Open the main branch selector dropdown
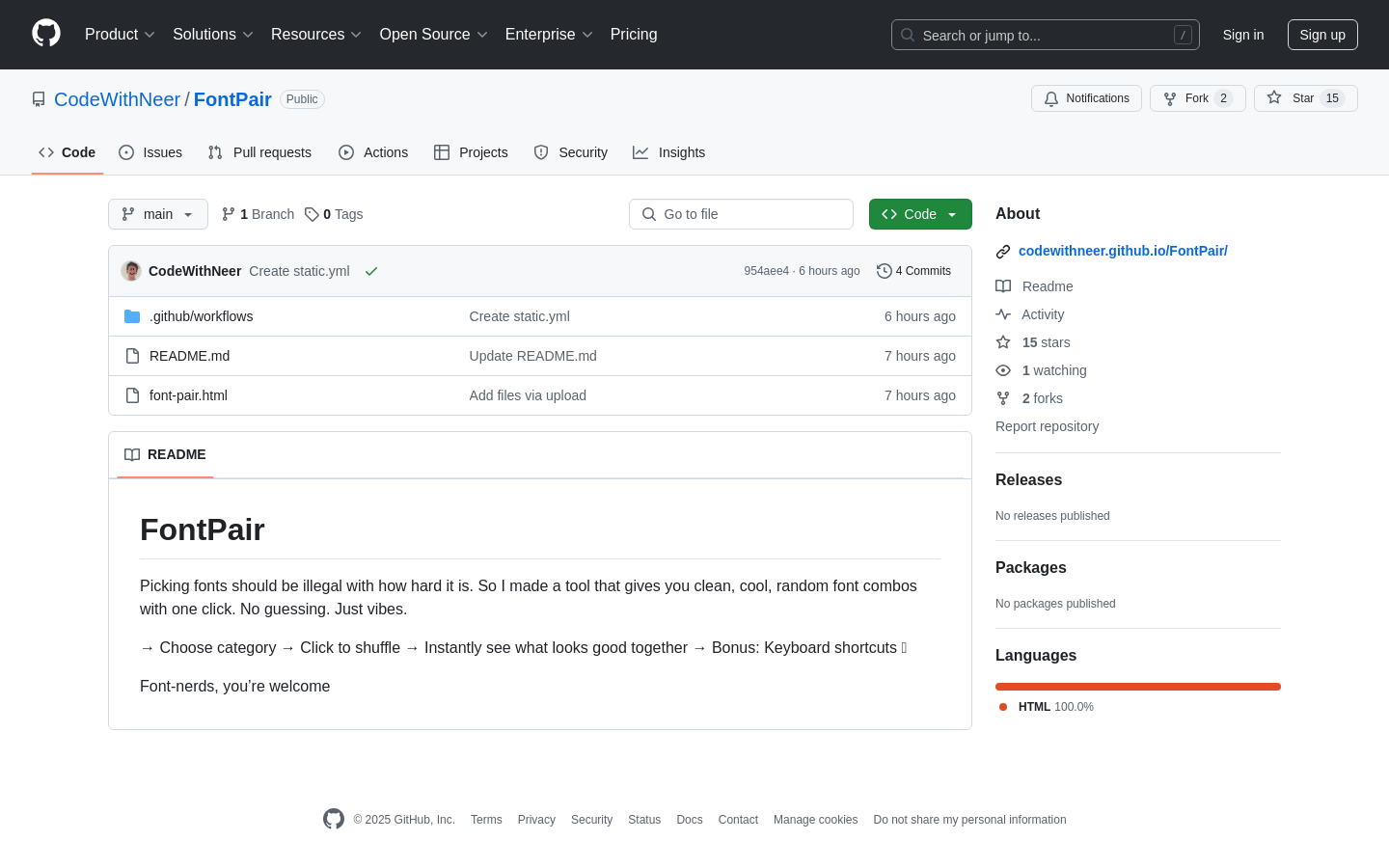Screen dimensions: 1389x868 pyautogui.click(x=158, y=214)
